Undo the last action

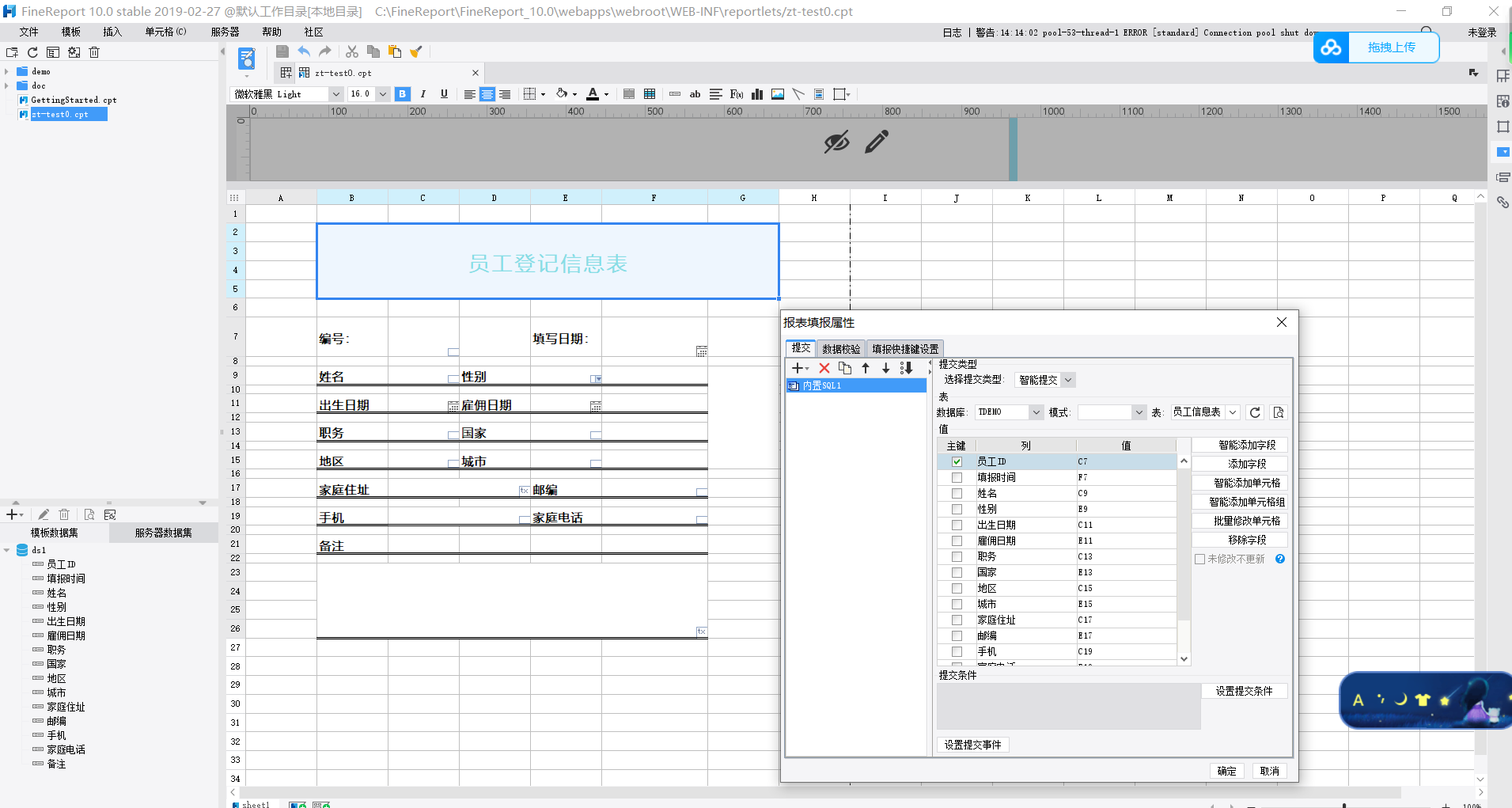(304, 51)
